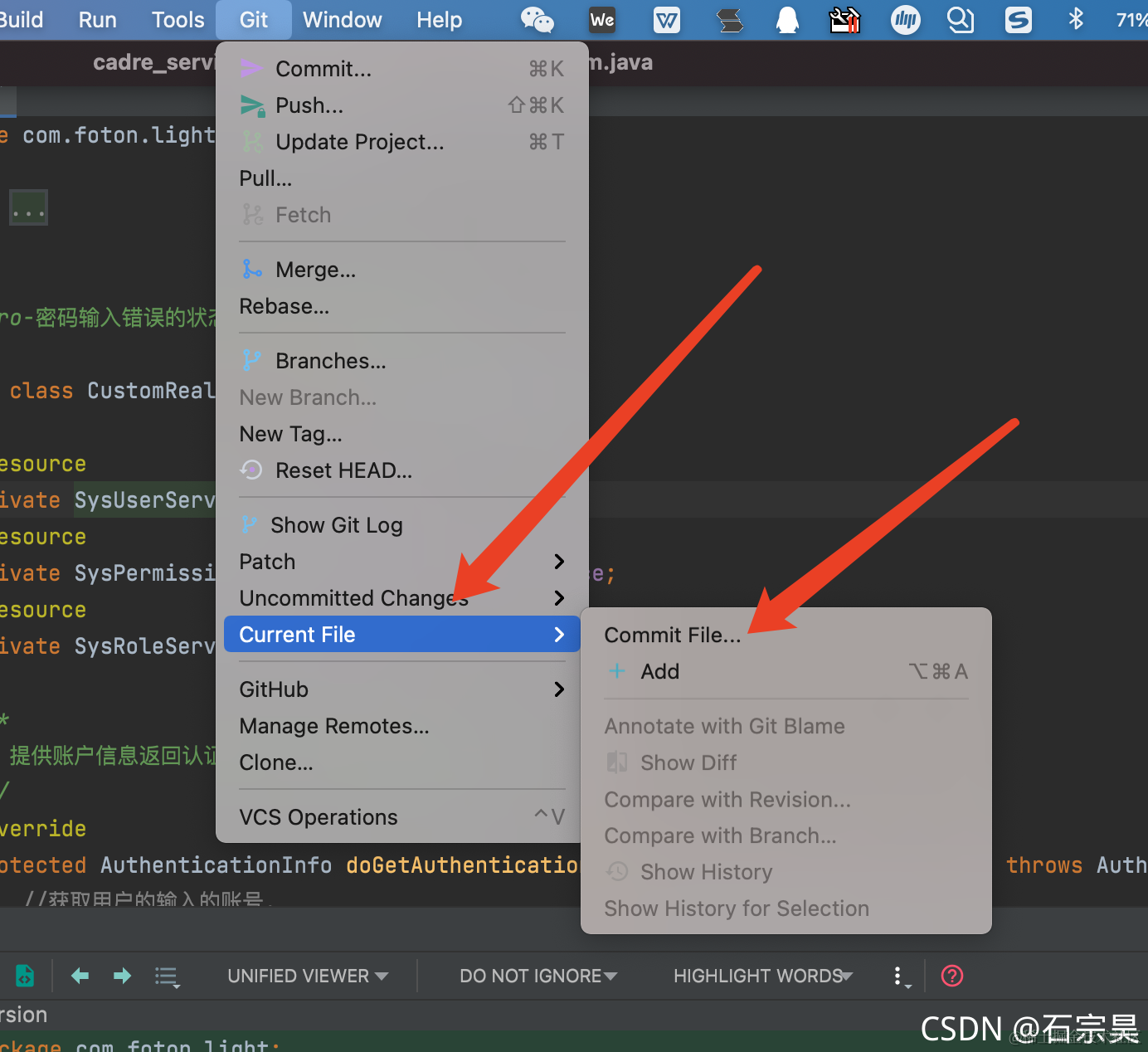The height and width of the screenshot is (1052, 1148).
Task: Click the New Branch... menu item
Action: (402, 397)
